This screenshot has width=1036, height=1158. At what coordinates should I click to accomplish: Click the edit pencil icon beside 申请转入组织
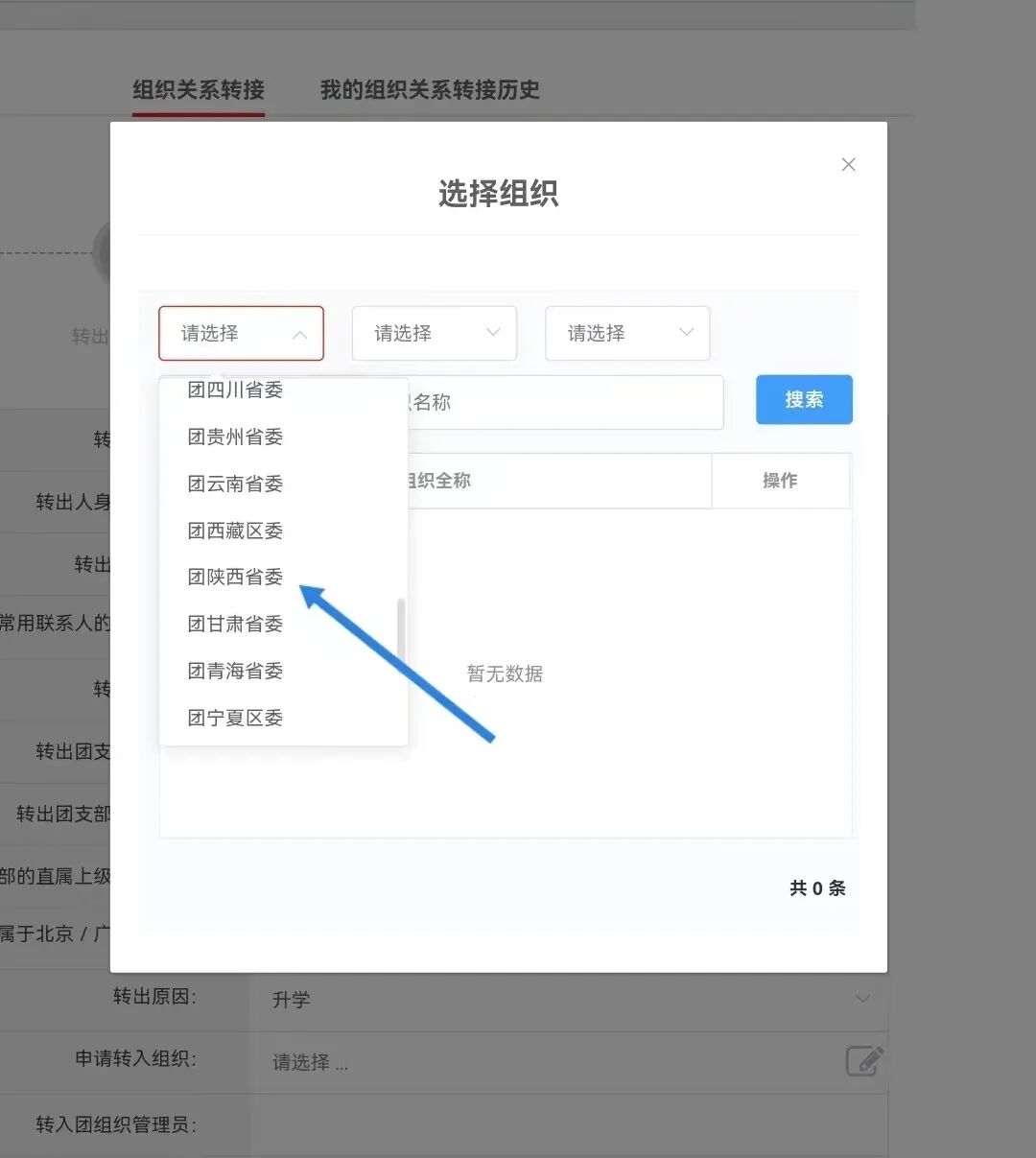[x=862, y=1061]
